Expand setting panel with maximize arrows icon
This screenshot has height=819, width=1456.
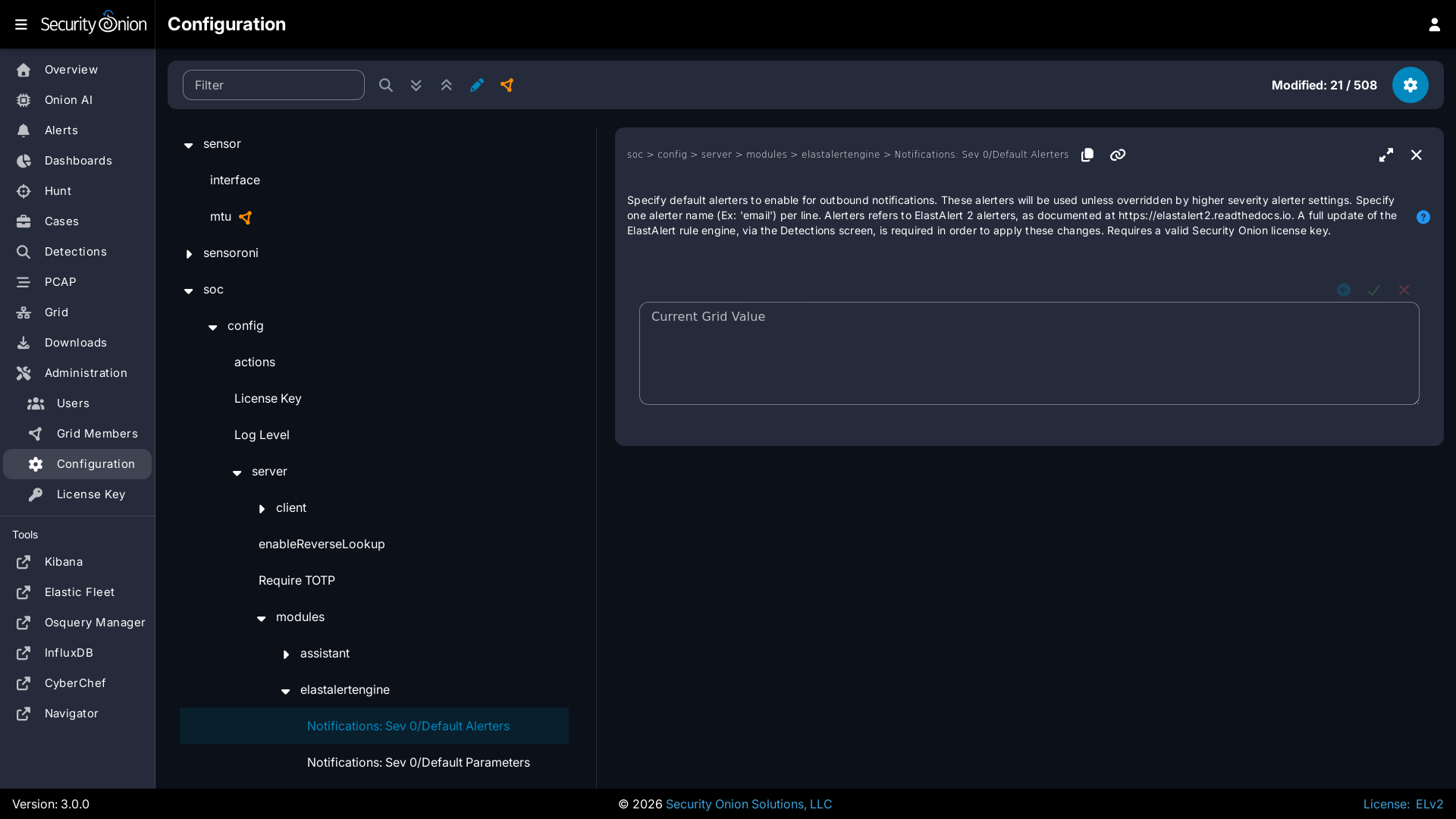(x=1385, y=155)
